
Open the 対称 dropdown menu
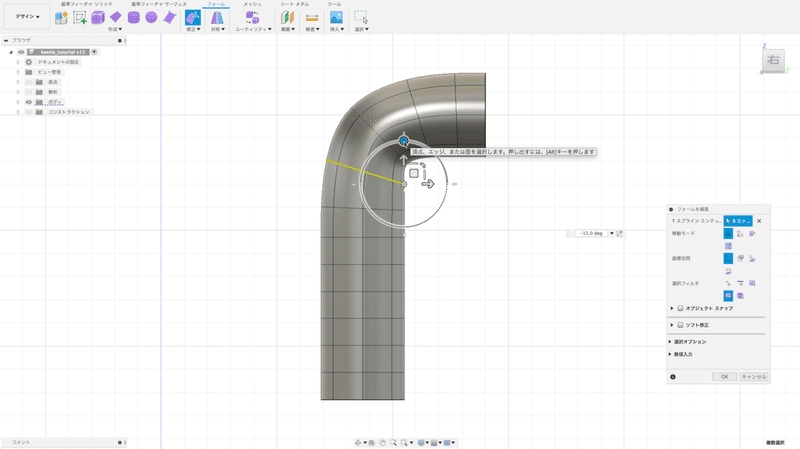click(x=218, y=29)
